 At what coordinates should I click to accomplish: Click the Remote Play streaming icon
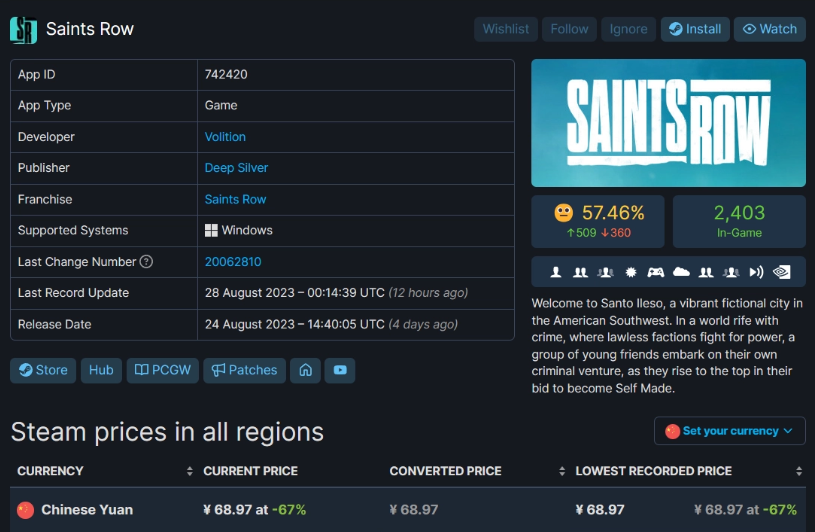[756, 272]
